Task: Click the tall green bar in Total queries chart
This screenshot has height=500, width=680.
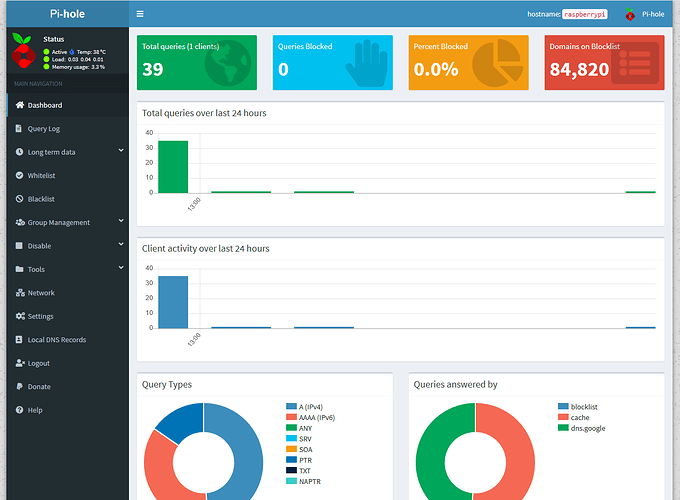Action: point(173,167)
